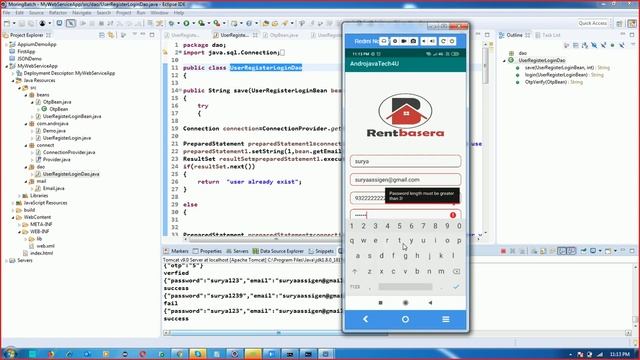Tap the keyboard done checkmark key
This screenshot has width=640, height=360.
click(x=456, y=287)
